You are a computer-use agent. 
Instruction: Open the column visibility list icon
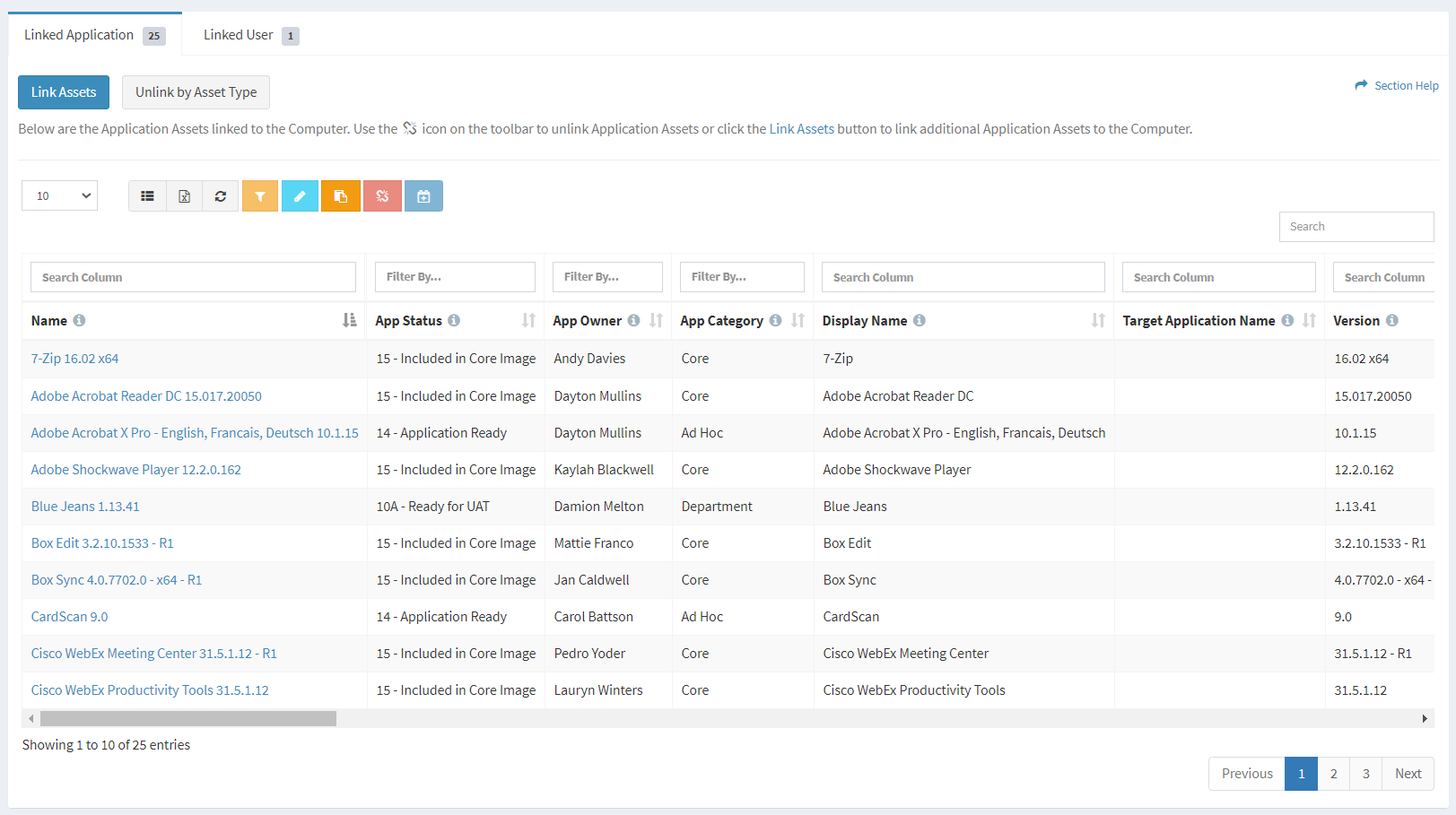147,195
